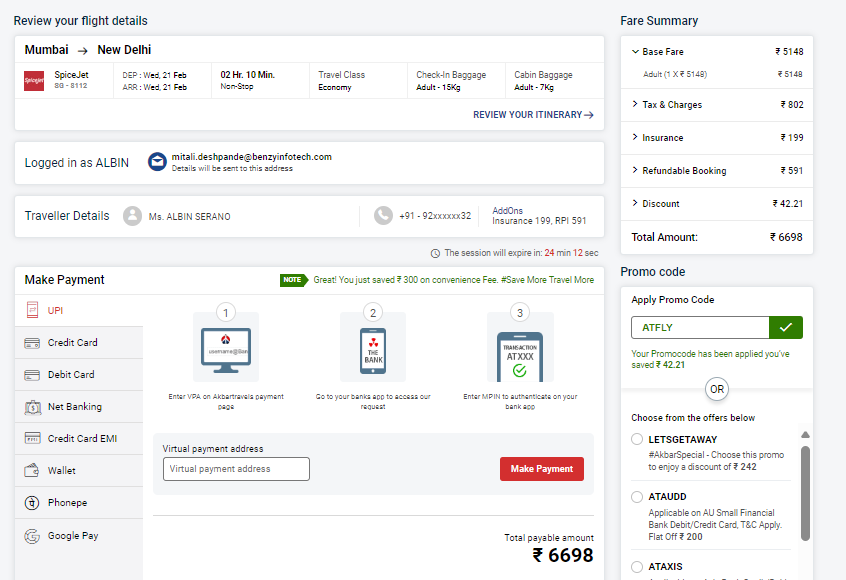Open the Review Your Itinerary link

point(533,115)
